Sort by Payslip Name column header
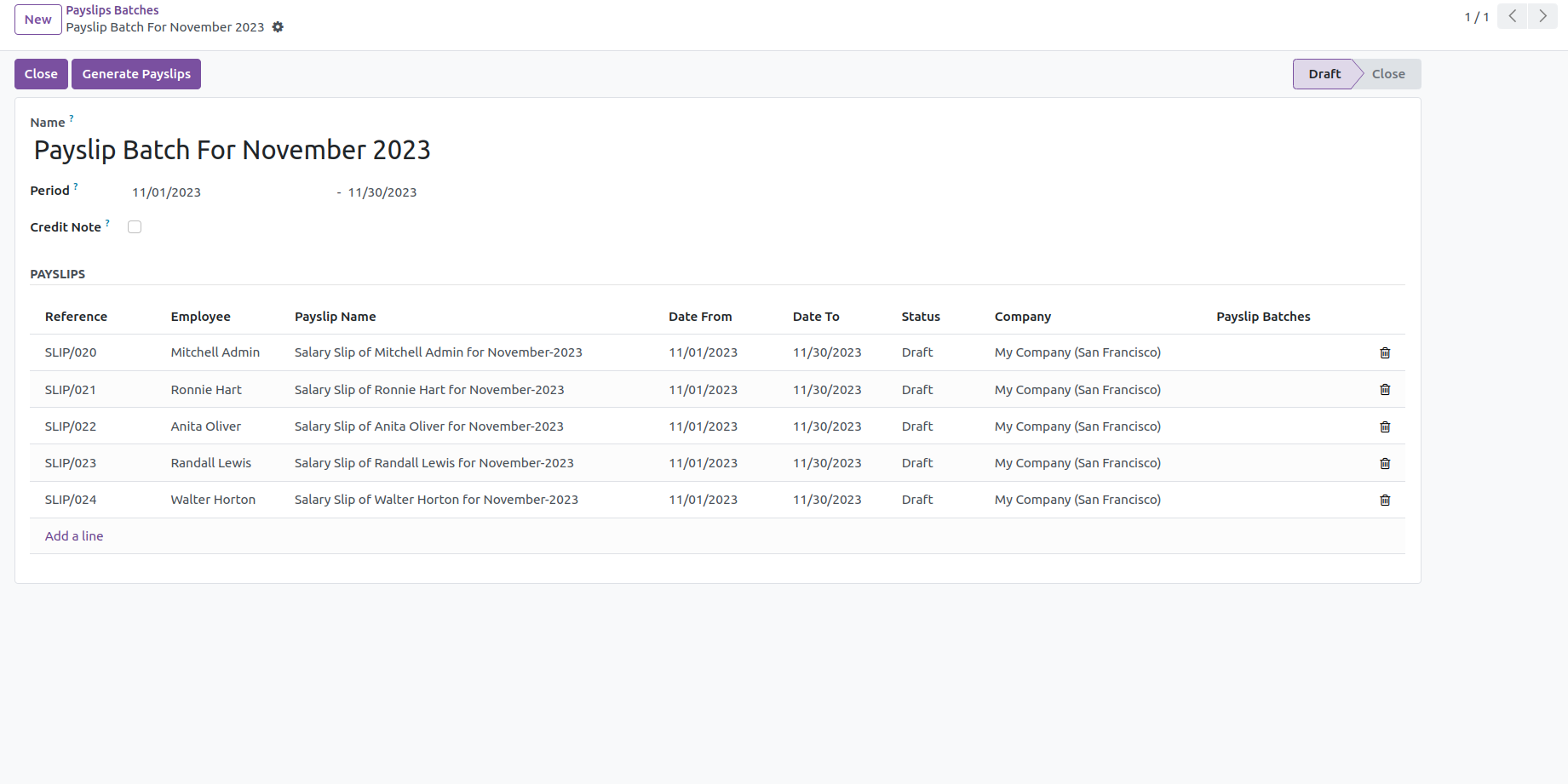The image size is (1568, 784). point(336,317)
